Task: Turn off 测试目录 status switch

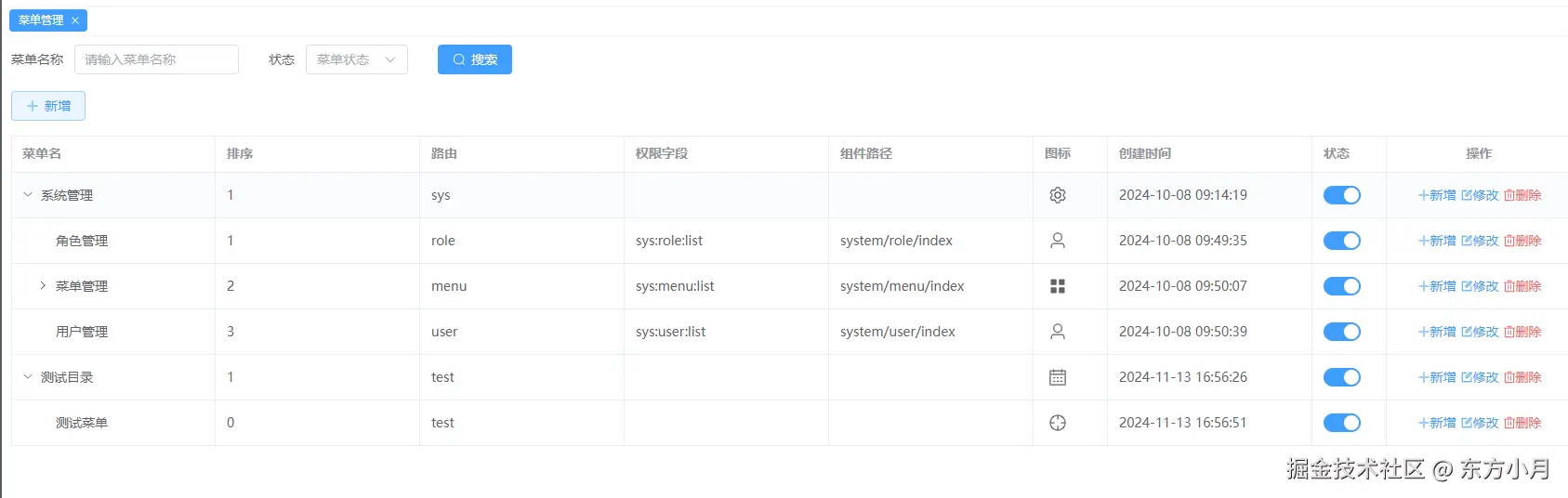Action: pos(1341,377)
